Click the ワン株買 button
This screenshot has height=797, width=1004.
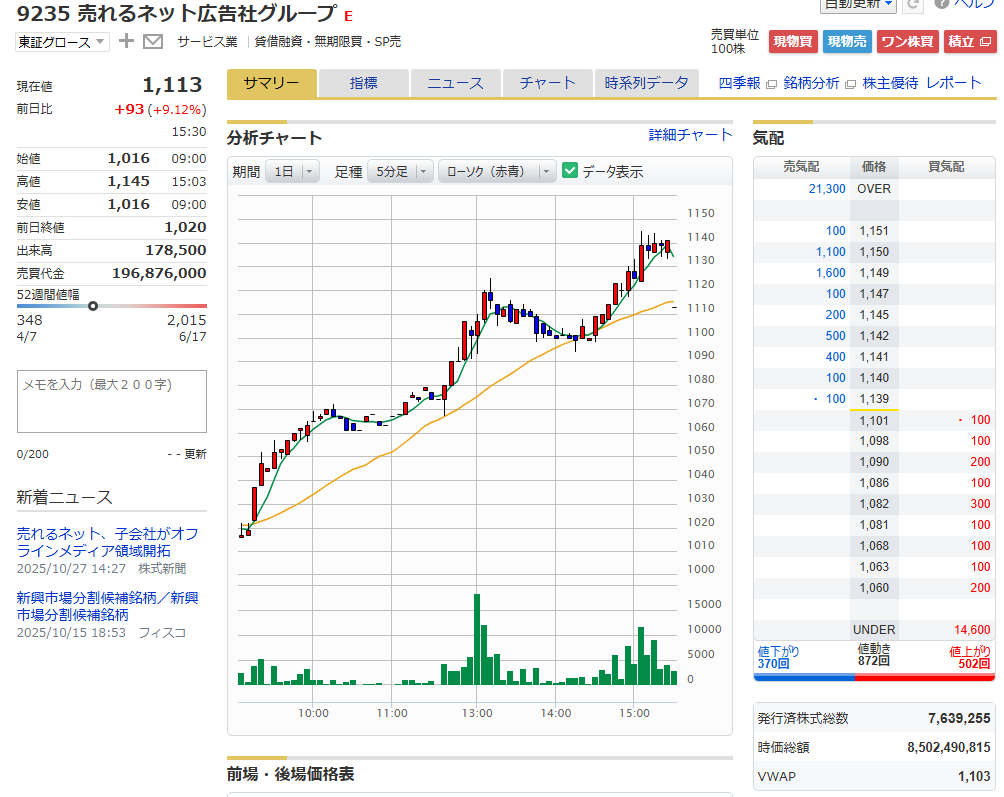(x=907, y=42)
